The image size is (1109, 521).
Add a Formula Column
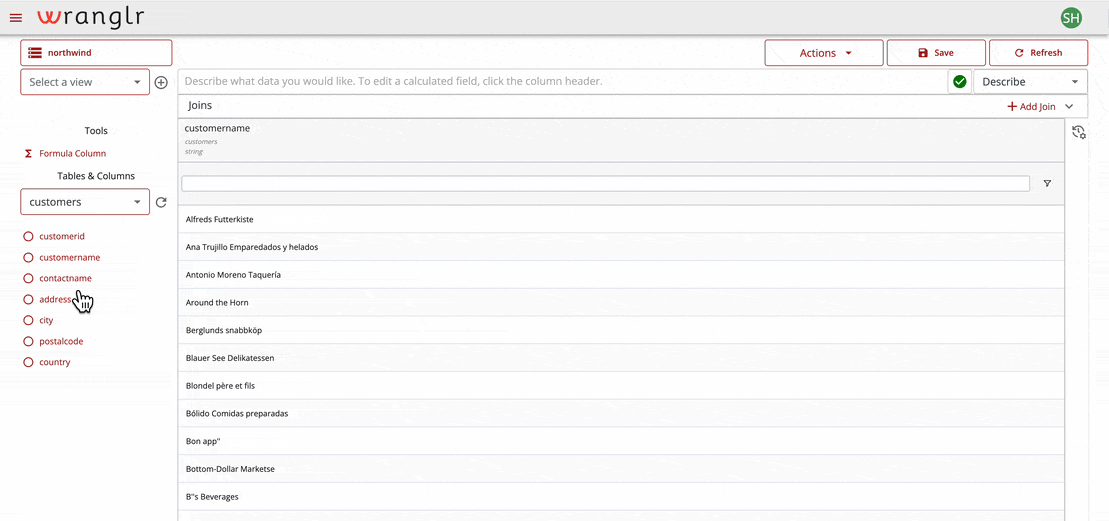click(65, 153)
